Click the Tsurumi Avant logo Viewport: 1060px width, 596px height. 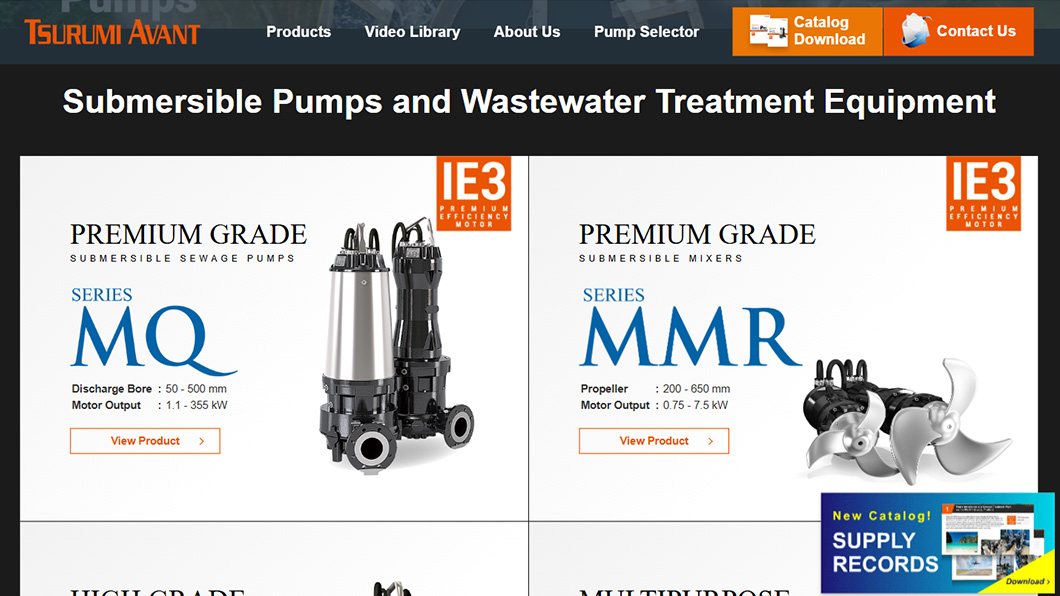point(112,32)
